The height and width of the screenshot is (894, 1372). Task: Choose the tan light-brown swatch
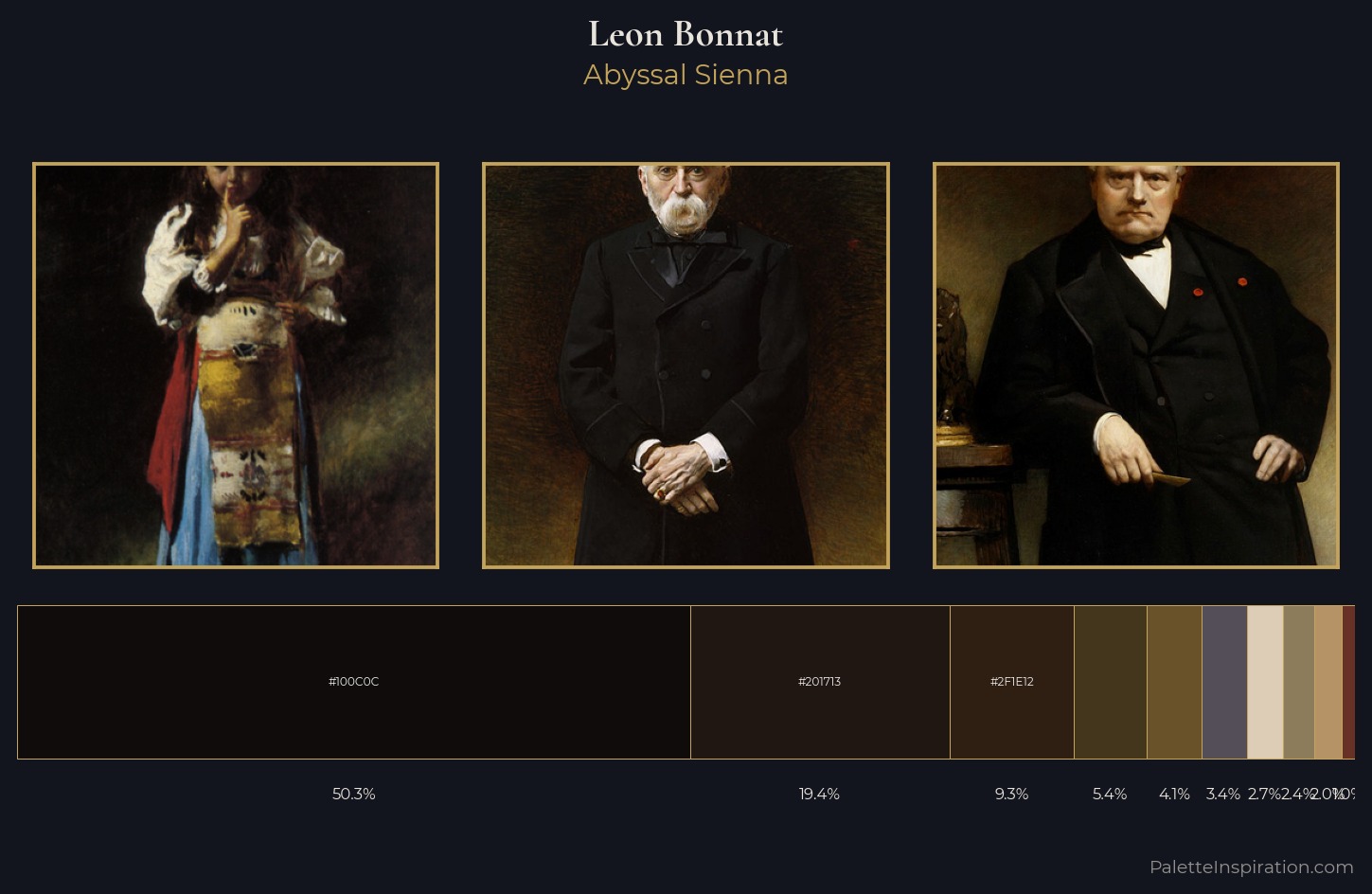pos(1328,682)
